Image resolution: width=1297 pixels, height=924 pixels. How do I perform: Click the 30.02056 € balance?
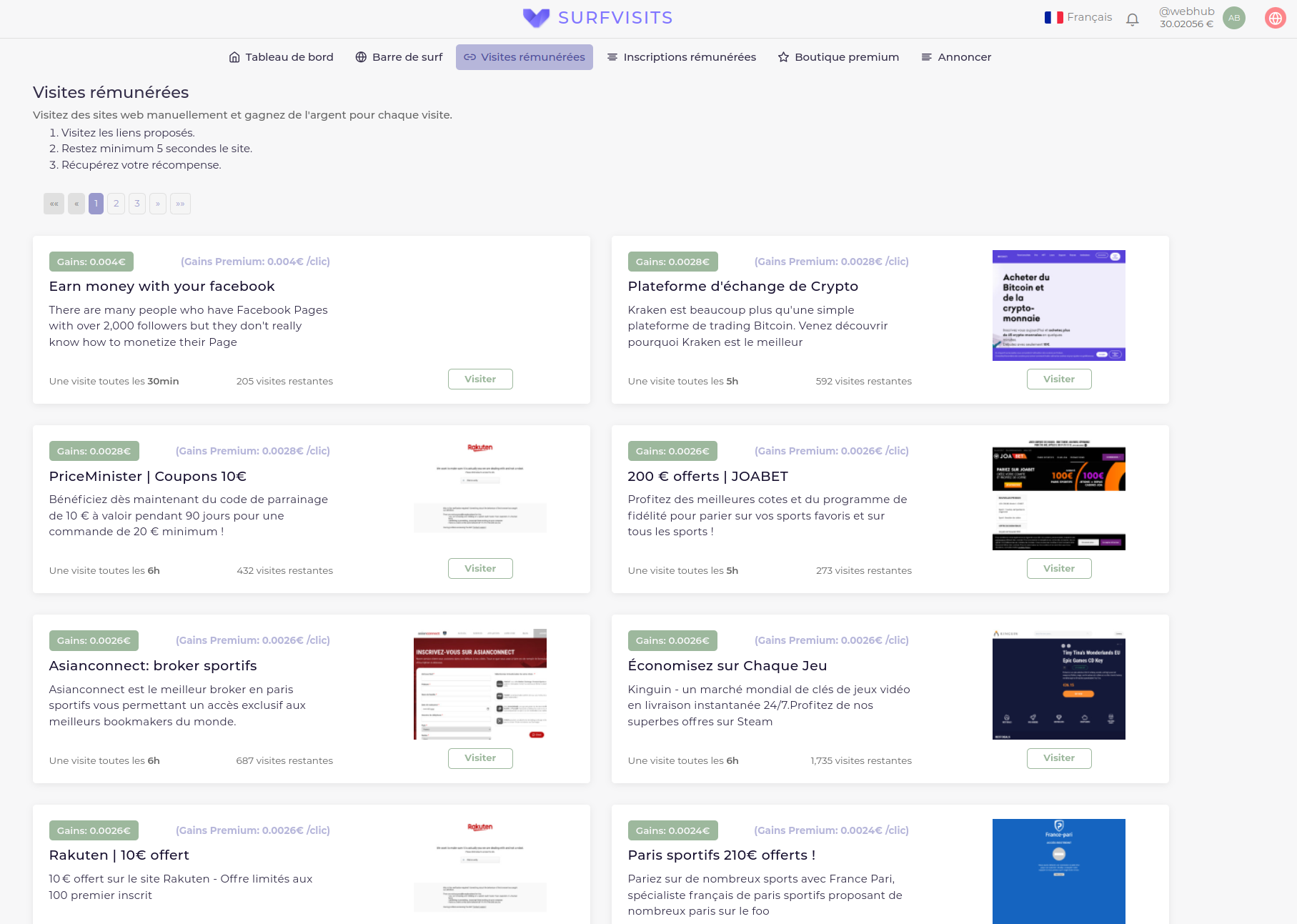click(x=1186, y=24)
